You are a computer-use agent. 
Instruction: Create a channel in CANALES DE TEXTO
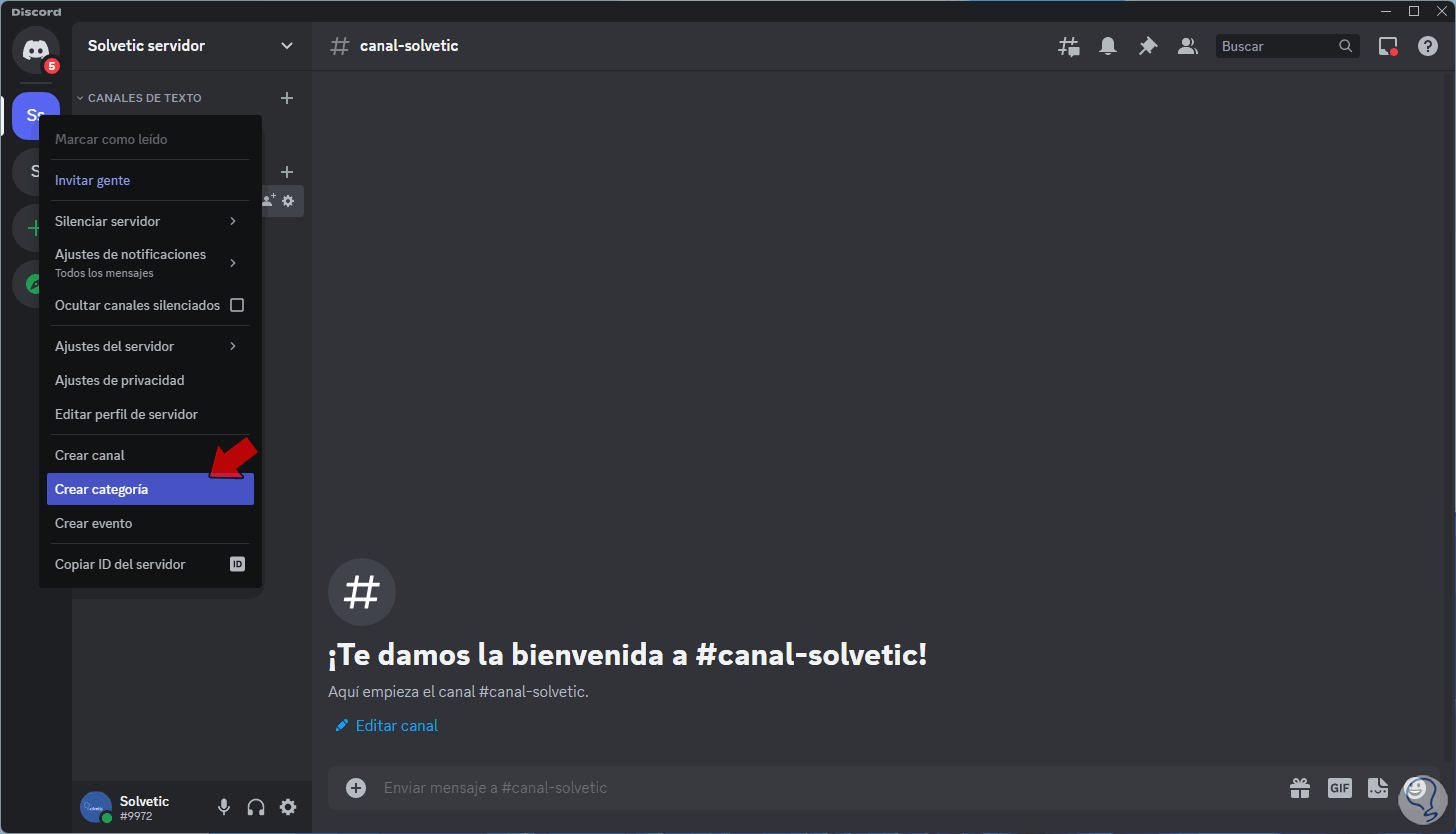[287, 98]
